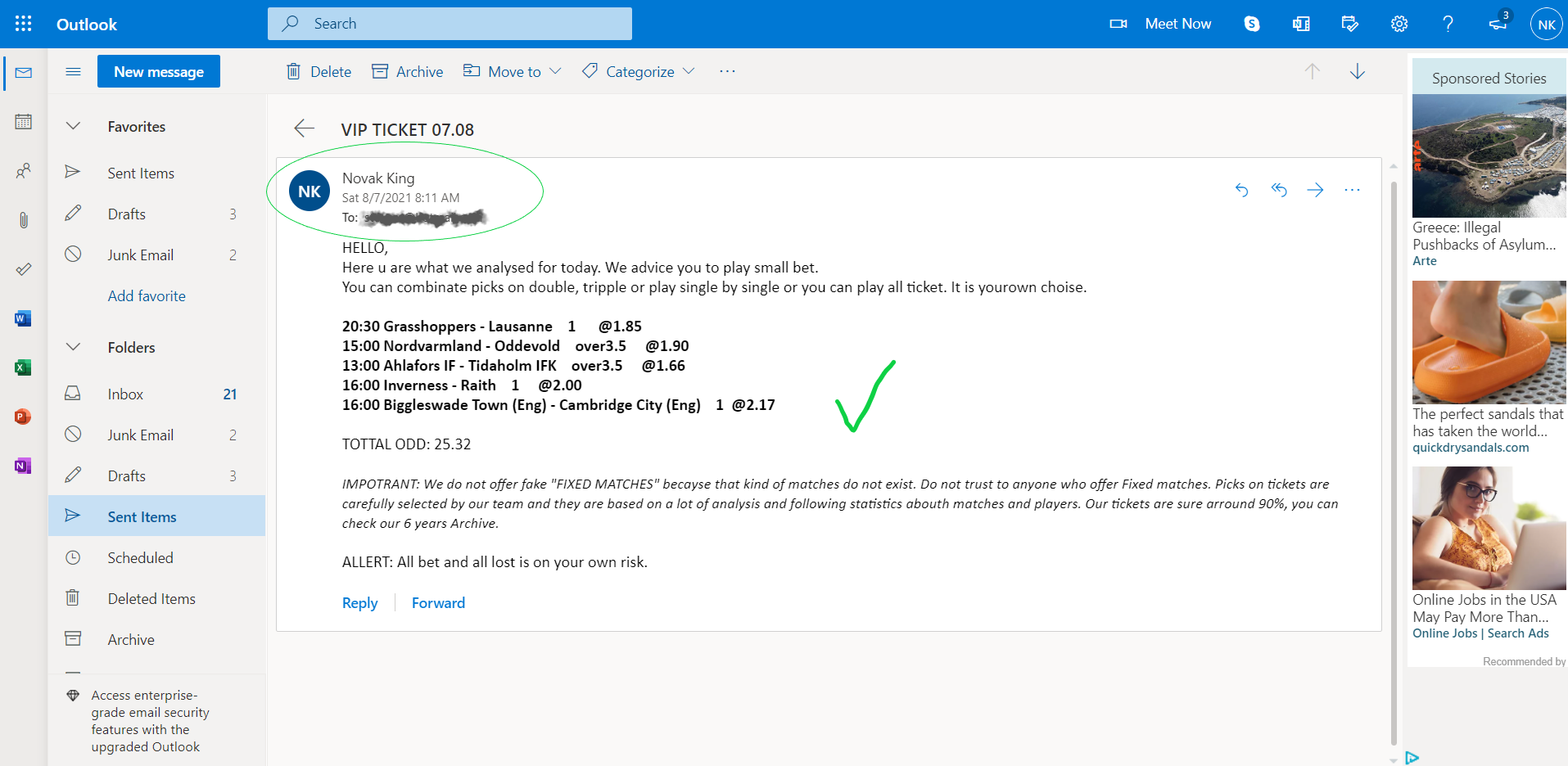Open the Outlook calendar share icon in header
1568x766 pixels.
click(x=1300, y=24)
